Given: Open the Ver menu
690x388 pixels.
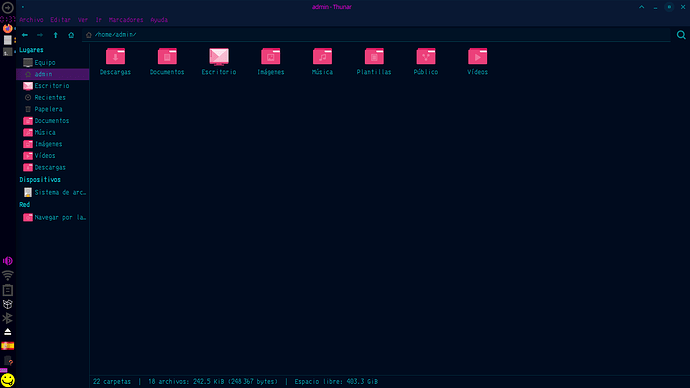Looking at the screenshot, I should click(83, 20).
